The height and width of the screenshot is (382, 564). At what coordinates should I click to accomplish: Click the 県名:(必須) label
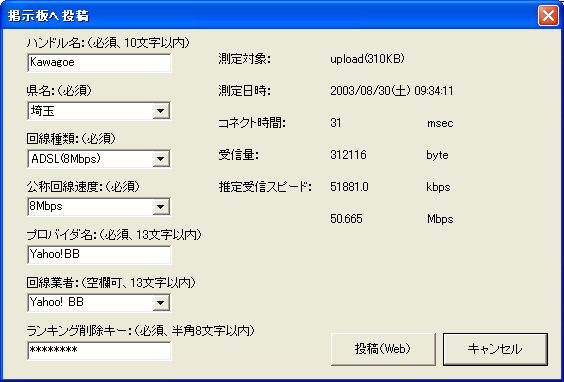(x=59, y=91)
